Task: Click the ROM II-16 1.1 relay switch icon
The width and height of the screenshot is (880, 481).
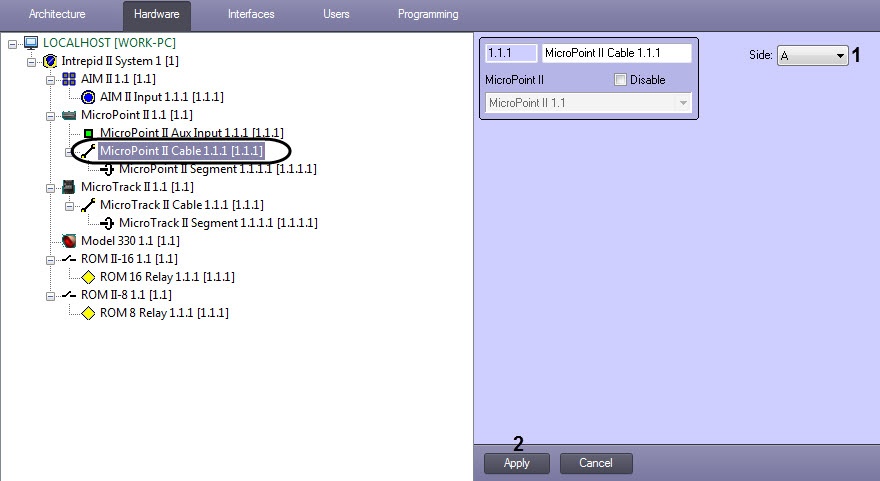Action: click(x=69, y=259)
